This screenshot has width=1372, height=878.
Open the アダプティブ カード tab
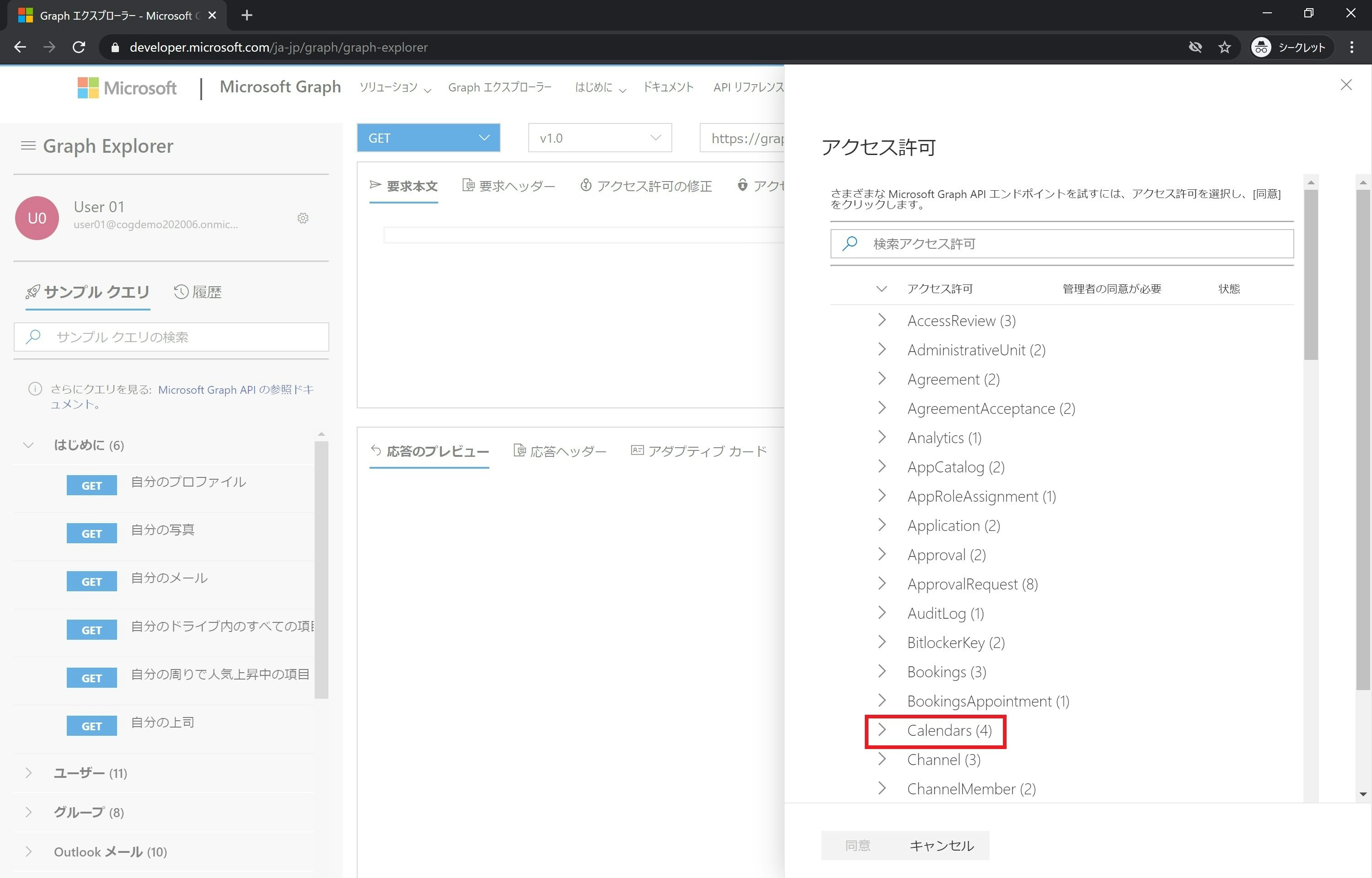699,451
